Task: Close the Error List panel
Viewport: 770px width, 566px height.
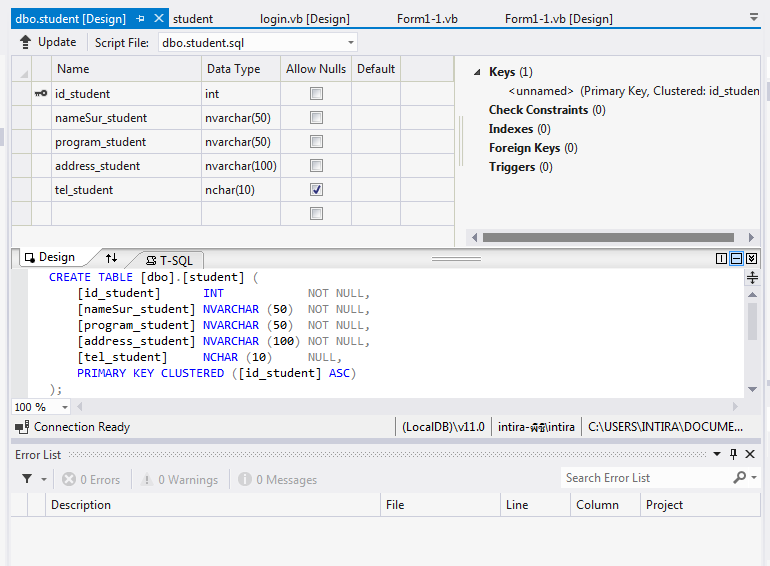Action: click(750, 454)
